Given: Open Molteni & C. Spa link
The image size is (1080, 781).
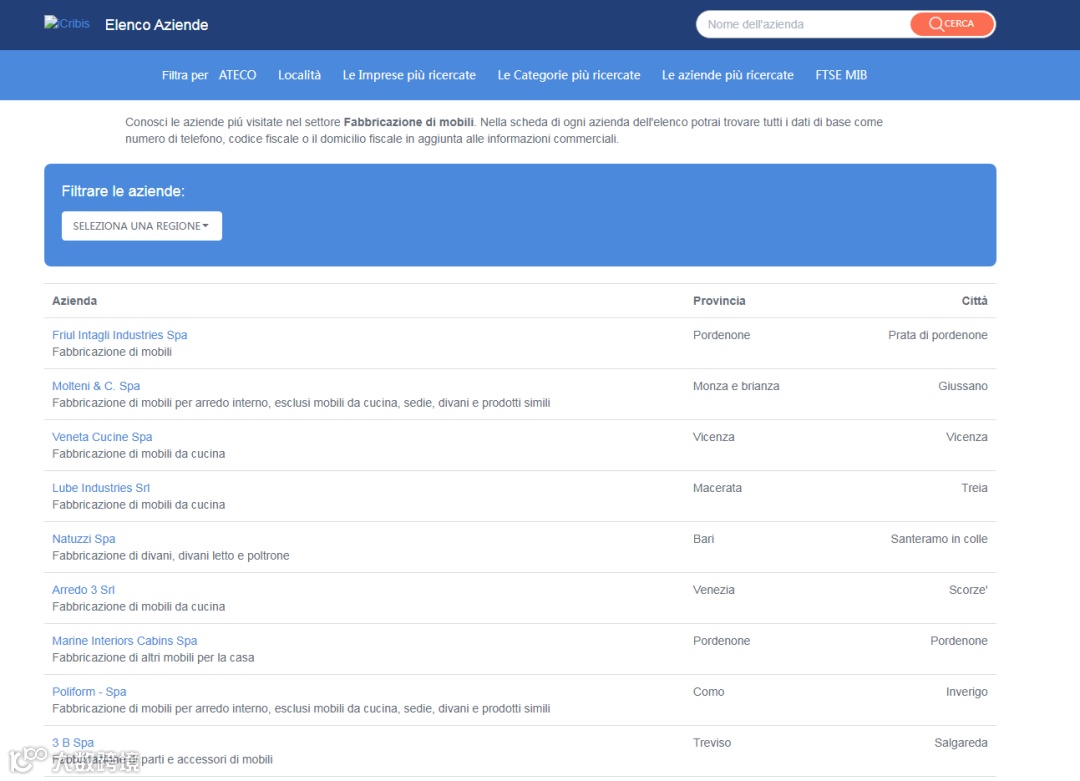Looking at the screenshot, I should pyautogui.click(x=96, y=386).
